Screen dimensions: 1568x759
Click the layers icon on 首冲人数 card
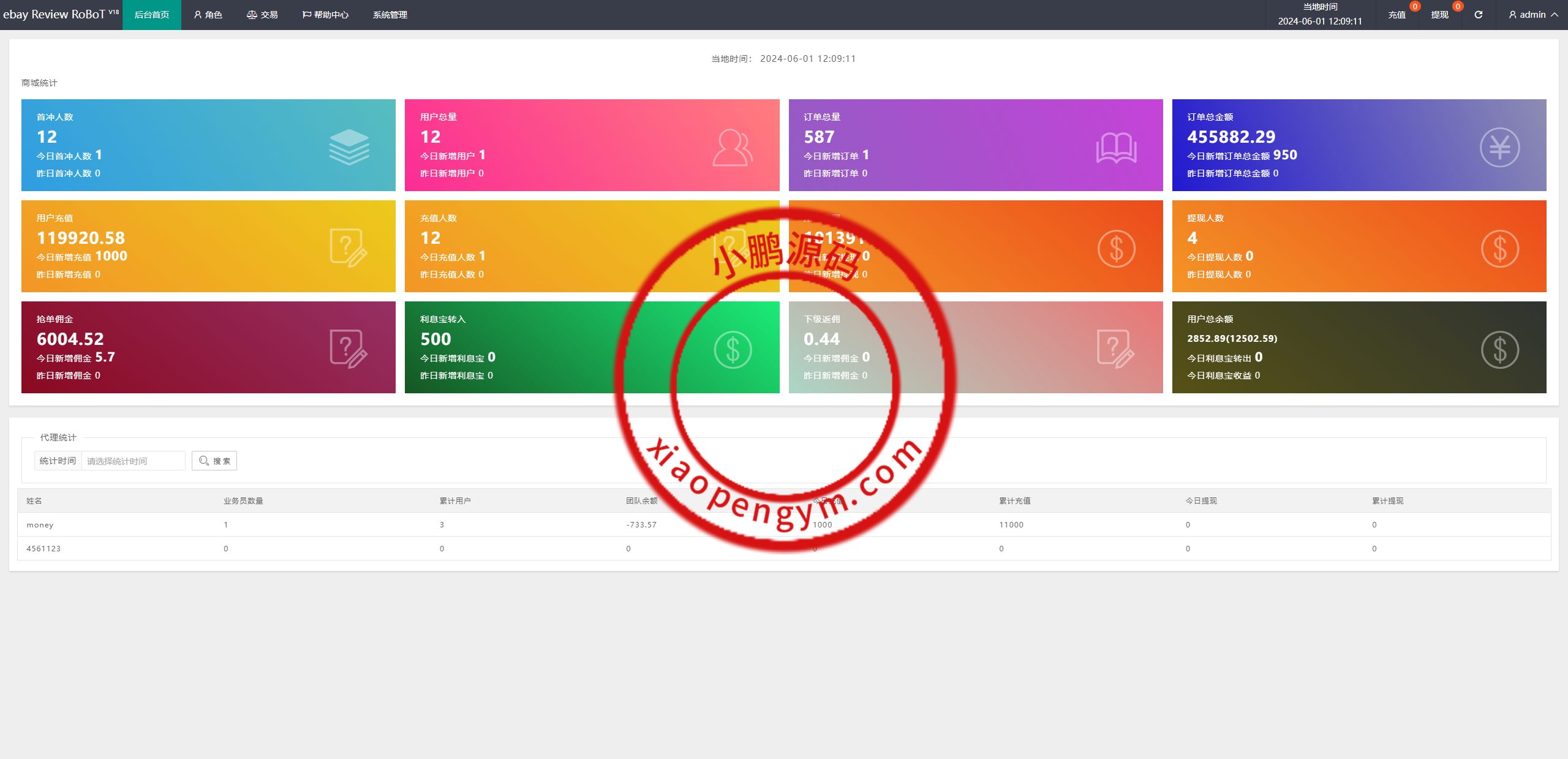(x=349, y=147)
